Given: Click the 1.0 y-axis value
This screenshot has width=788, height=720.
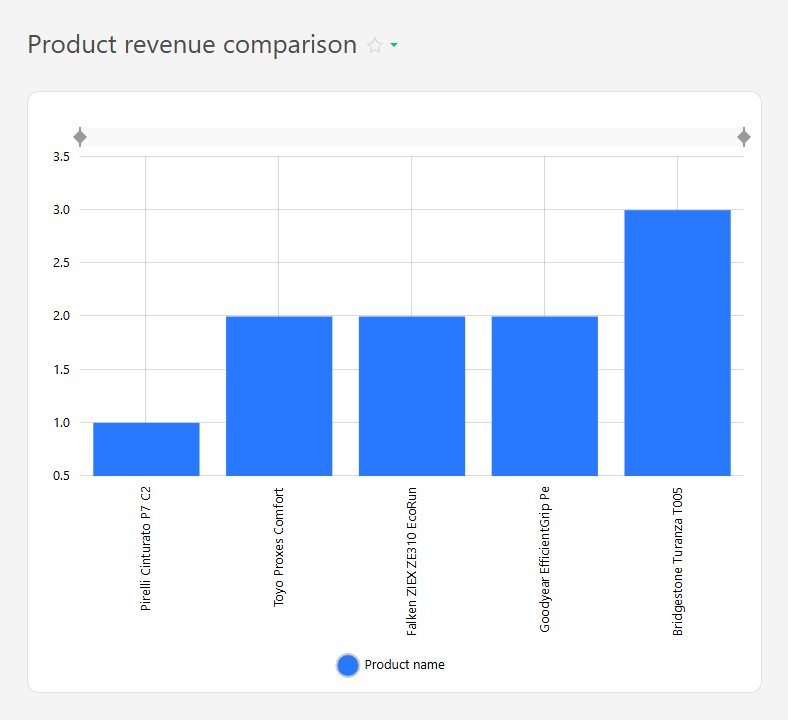Looking at the screenshot, I should coord(61,423).
